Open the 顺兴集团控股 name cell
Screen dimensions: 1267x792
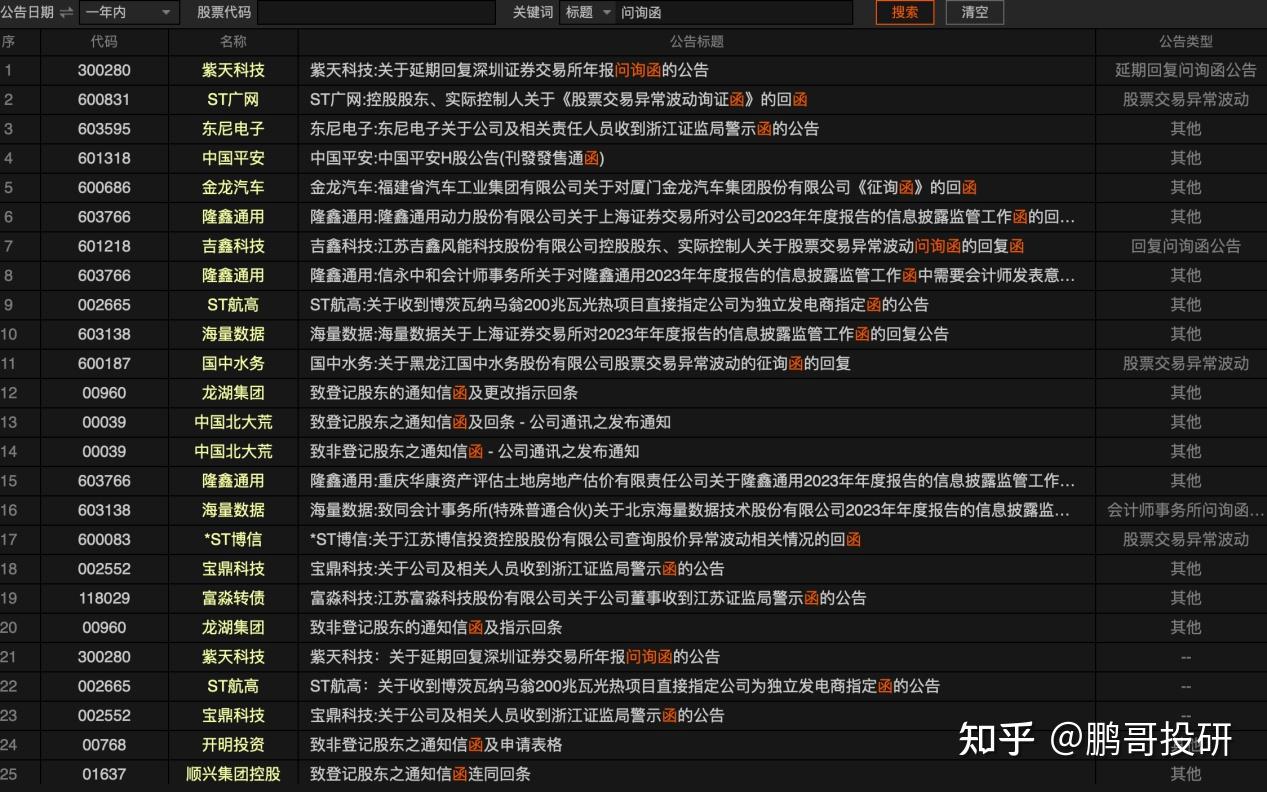coord(233,774)
